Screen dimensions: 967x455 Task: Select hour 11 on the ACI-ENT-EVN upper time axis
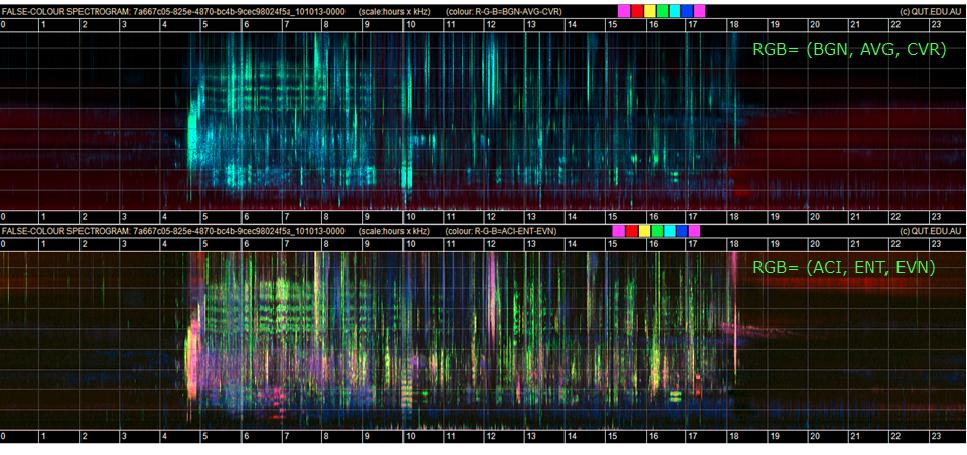coord(450,244)
